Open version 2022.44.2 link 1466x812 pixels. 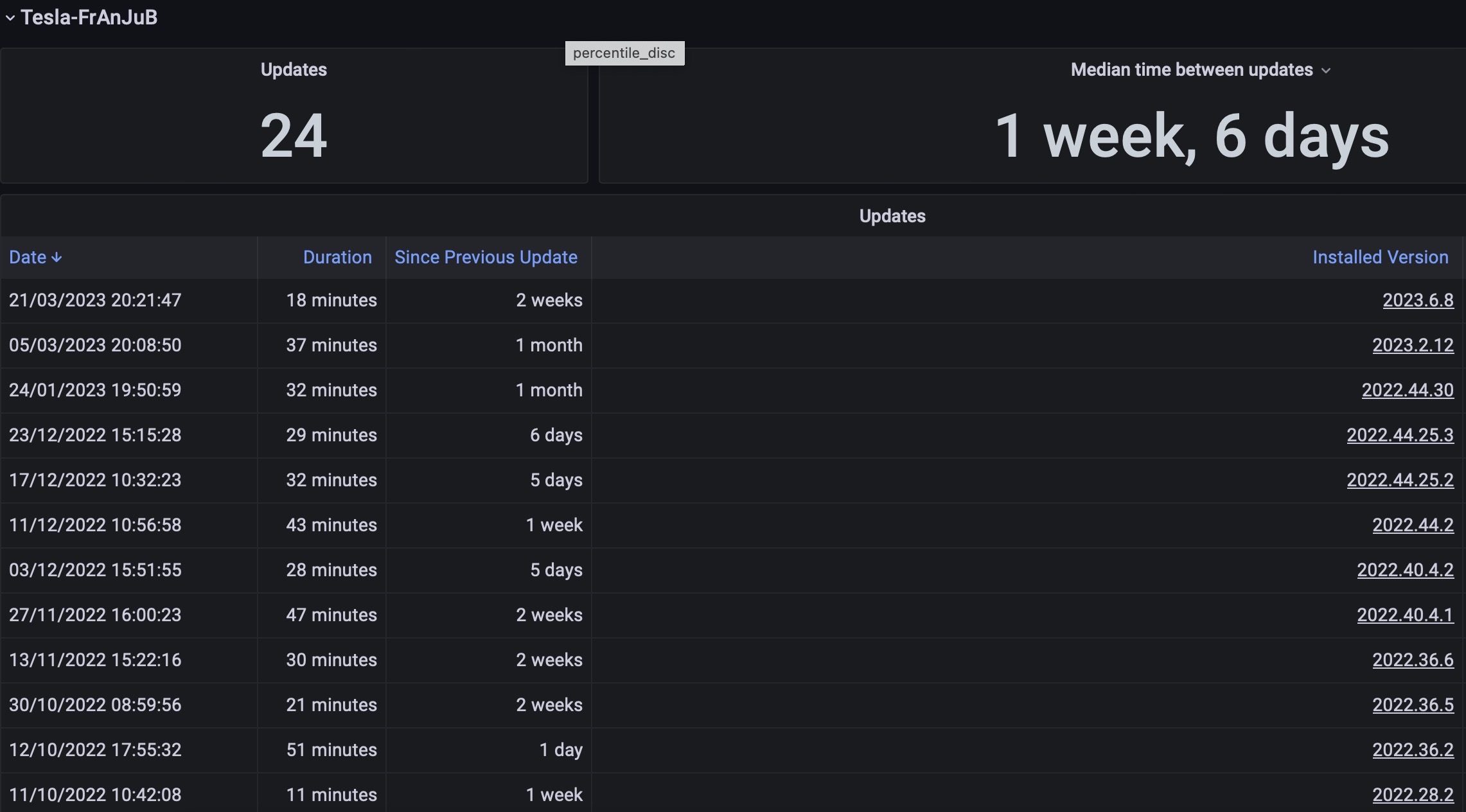point(1413,525)
